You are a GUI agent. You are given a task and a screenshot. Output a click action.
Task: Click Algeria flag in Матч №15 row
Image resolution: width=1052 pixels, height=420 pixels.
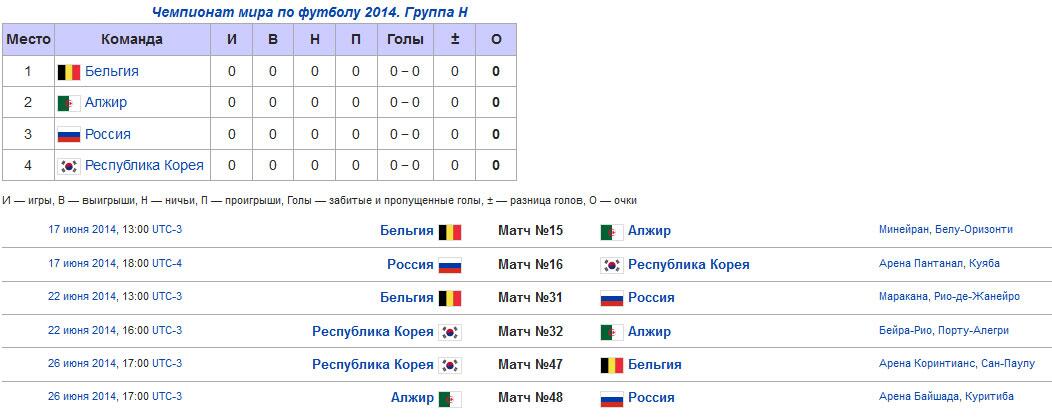(x=611, y=232)
